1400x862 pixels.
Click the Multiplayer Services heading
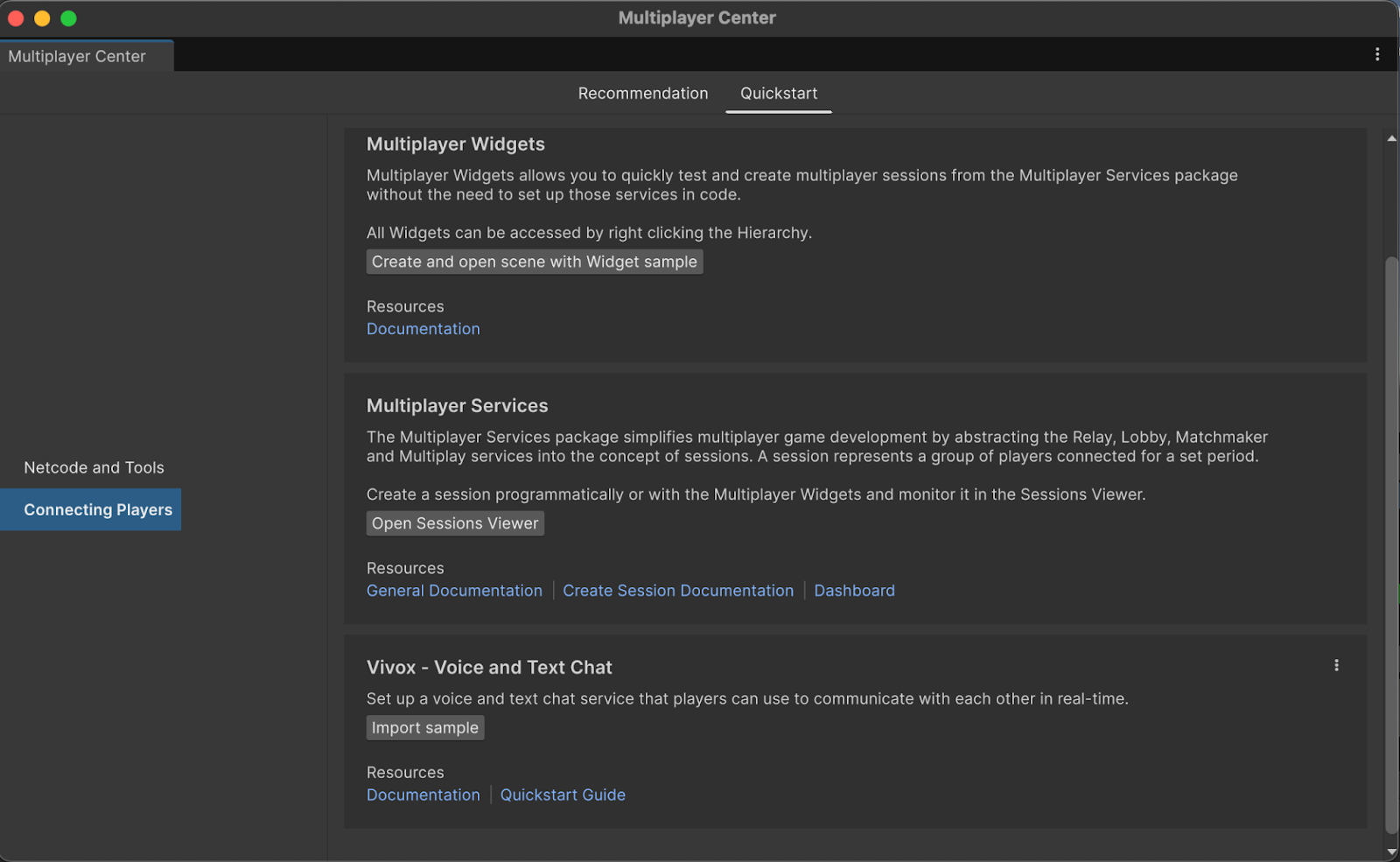457,406
